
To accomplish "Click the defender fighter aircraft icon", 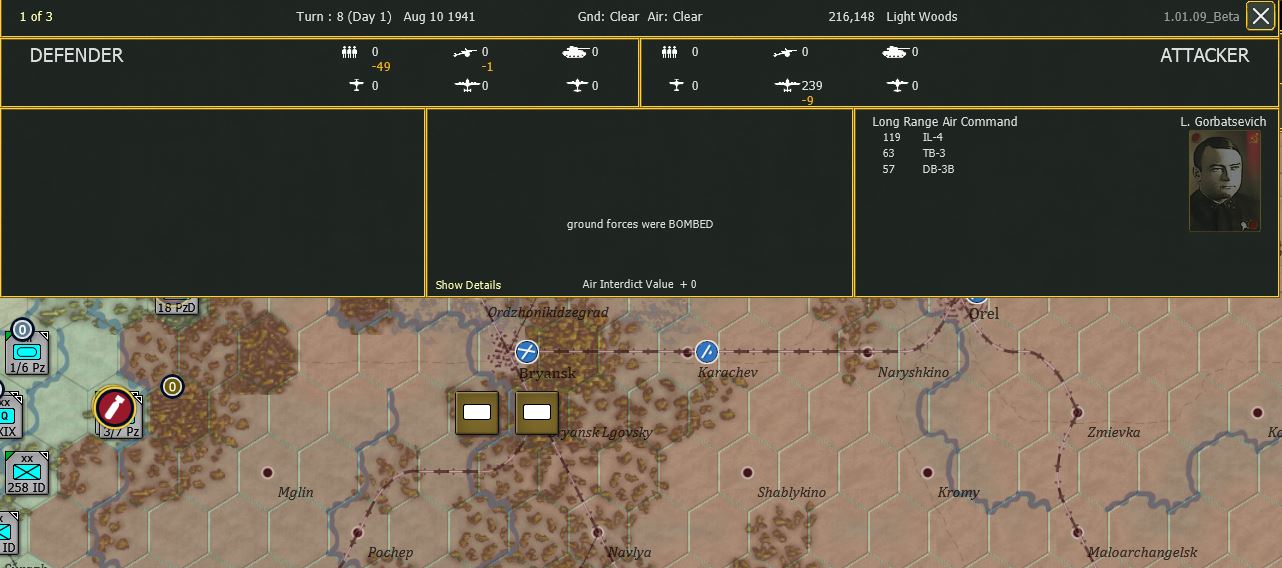I will [357, 86].
